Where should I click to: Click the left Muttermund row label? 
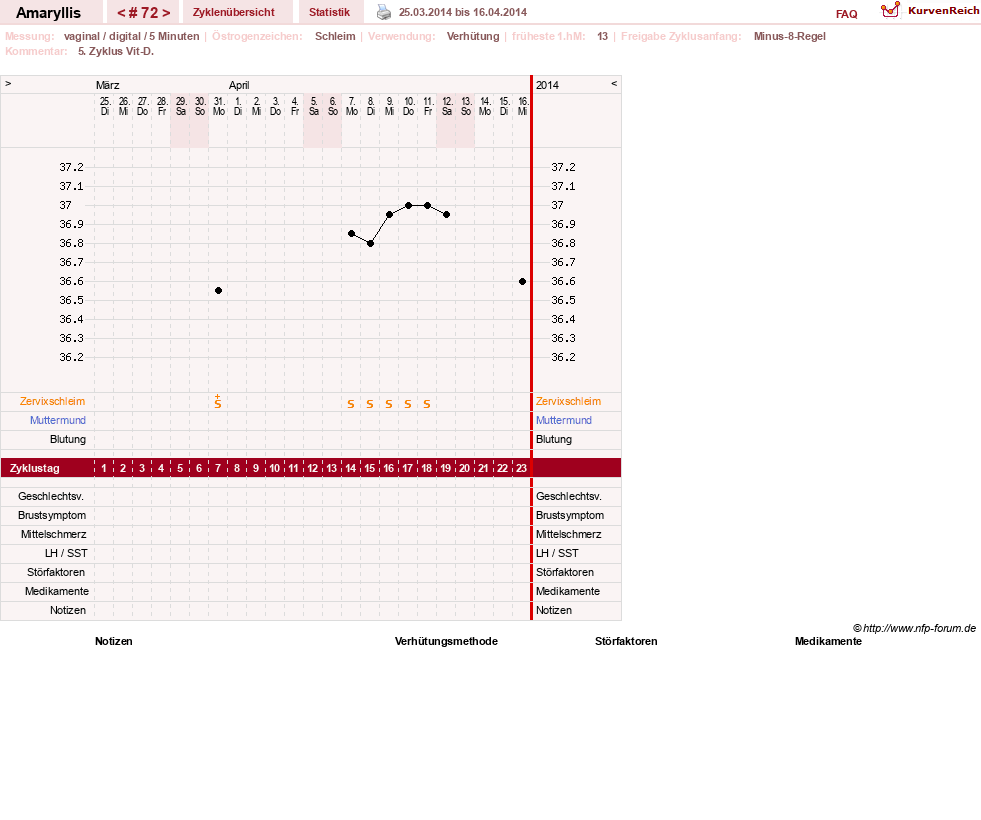click(58, 420)
